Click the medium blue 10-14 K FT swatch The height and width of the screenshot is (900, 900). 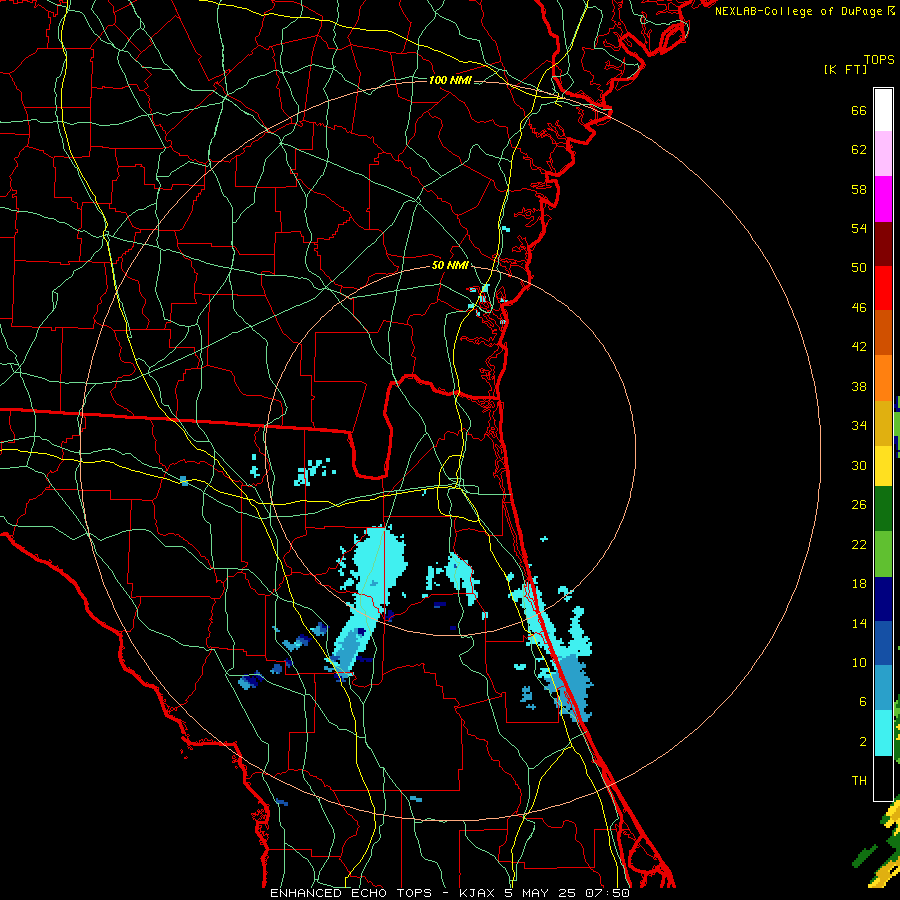[x=883, y=643]
